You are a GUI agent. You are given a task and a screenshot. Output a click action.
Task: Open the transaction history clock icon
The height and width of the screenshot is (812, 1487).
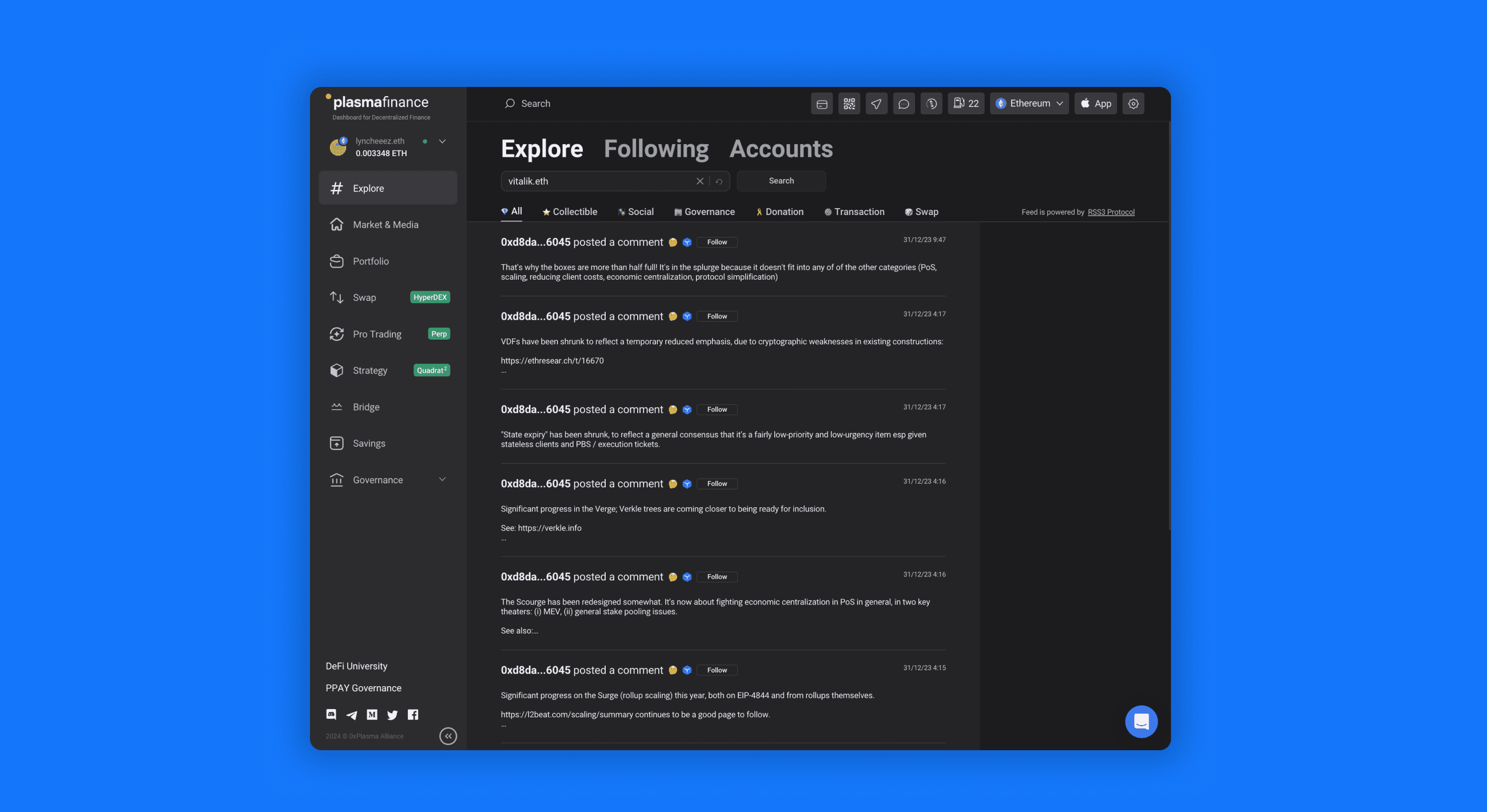(931, 104)
